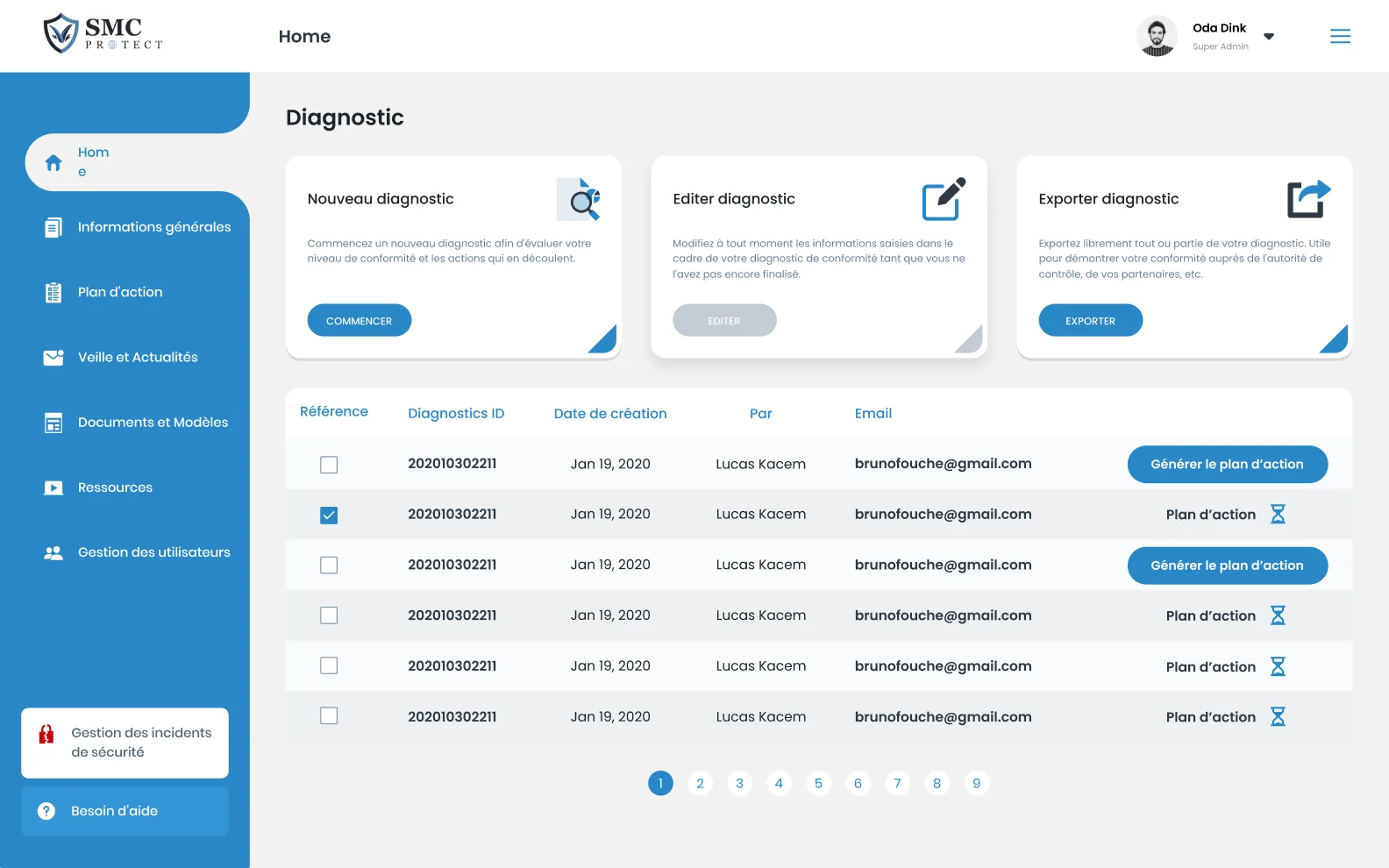Click the Besoin d'aide button
1389x868 pixels.
click(x=125, y=811)
